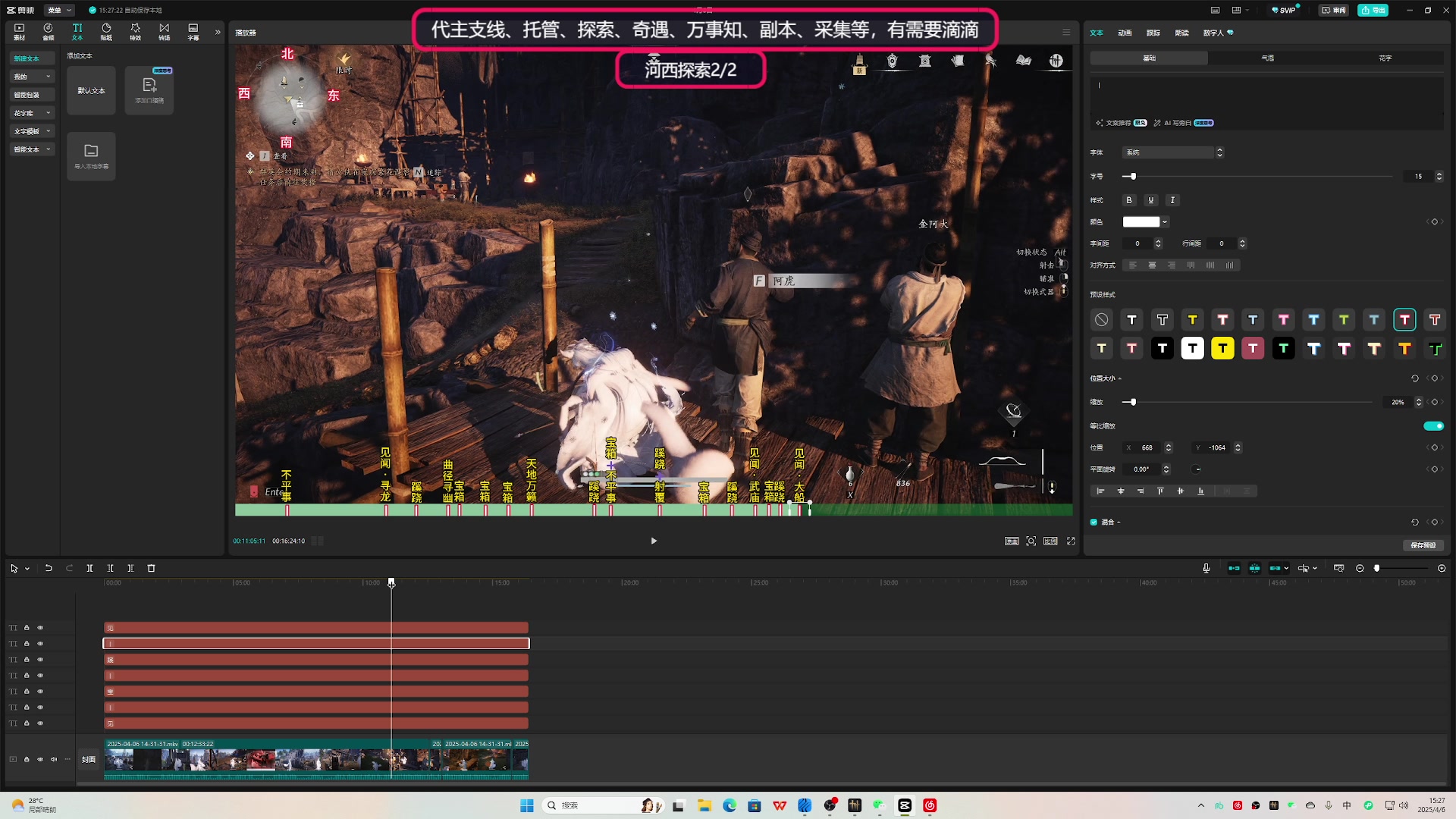Screen dimensions: 1456x819
Task: Click the 保存预设 save preset button
Action: (x=1423, y=545)
